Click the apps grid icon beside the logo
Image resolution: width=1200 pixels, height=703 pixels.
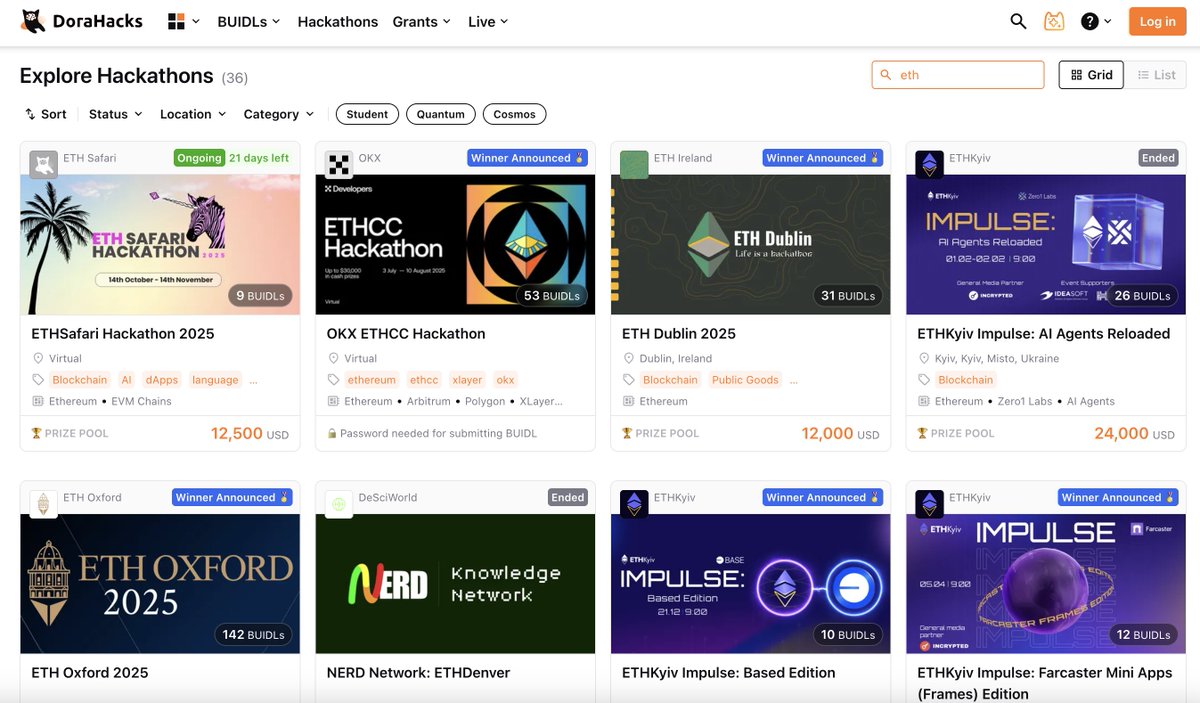177,20
